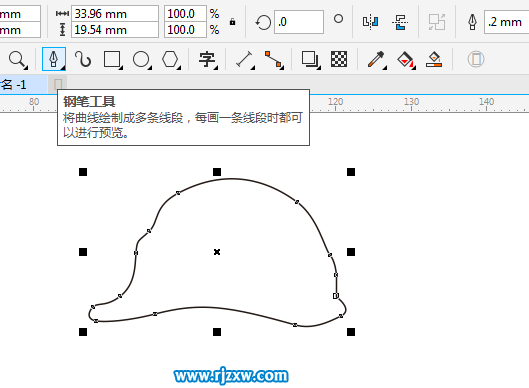Click the vertical scale 100.0 field
529x388 pixels.
(185, 30)
